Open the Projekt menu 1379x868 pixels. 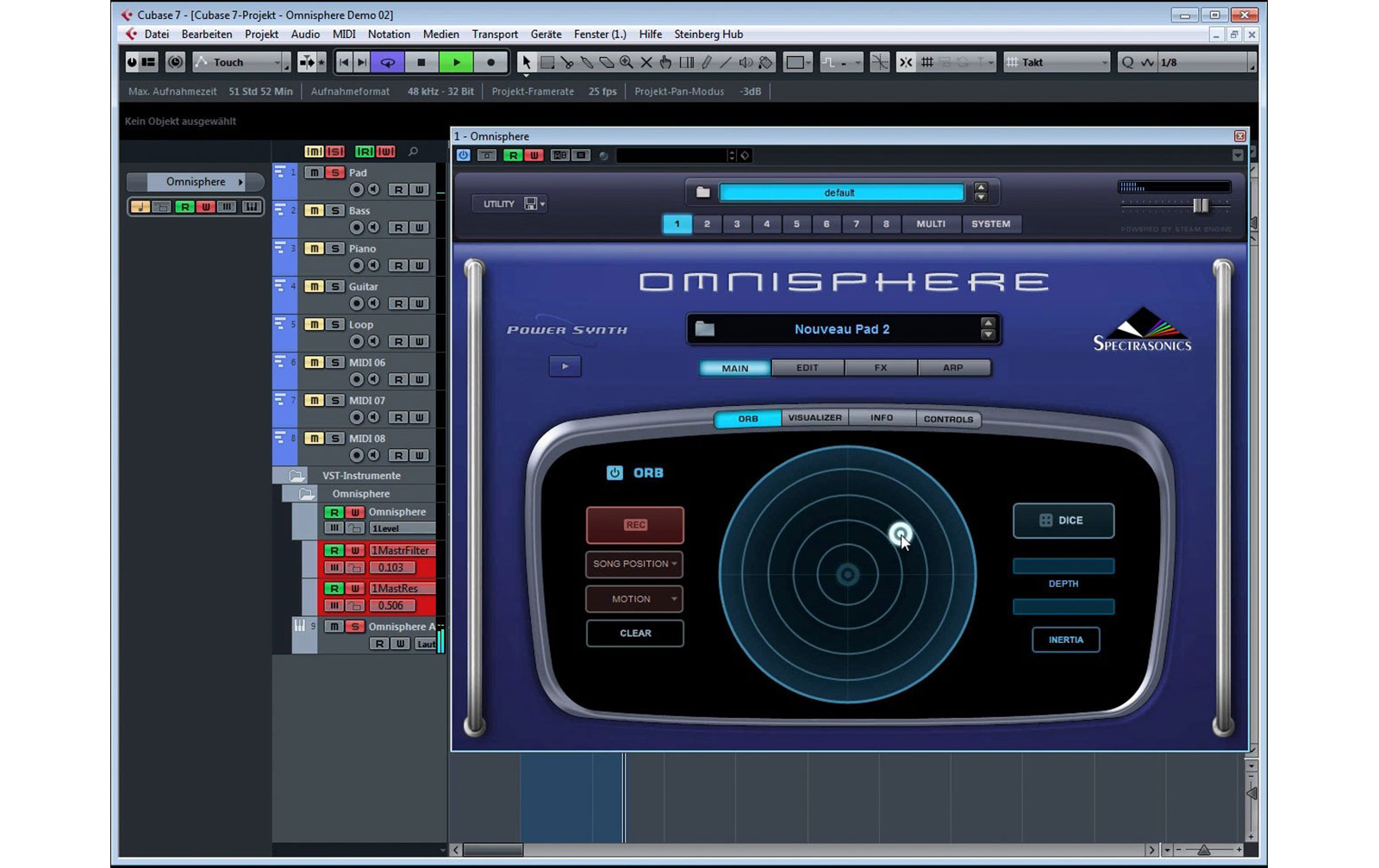[x=261, y=34]
